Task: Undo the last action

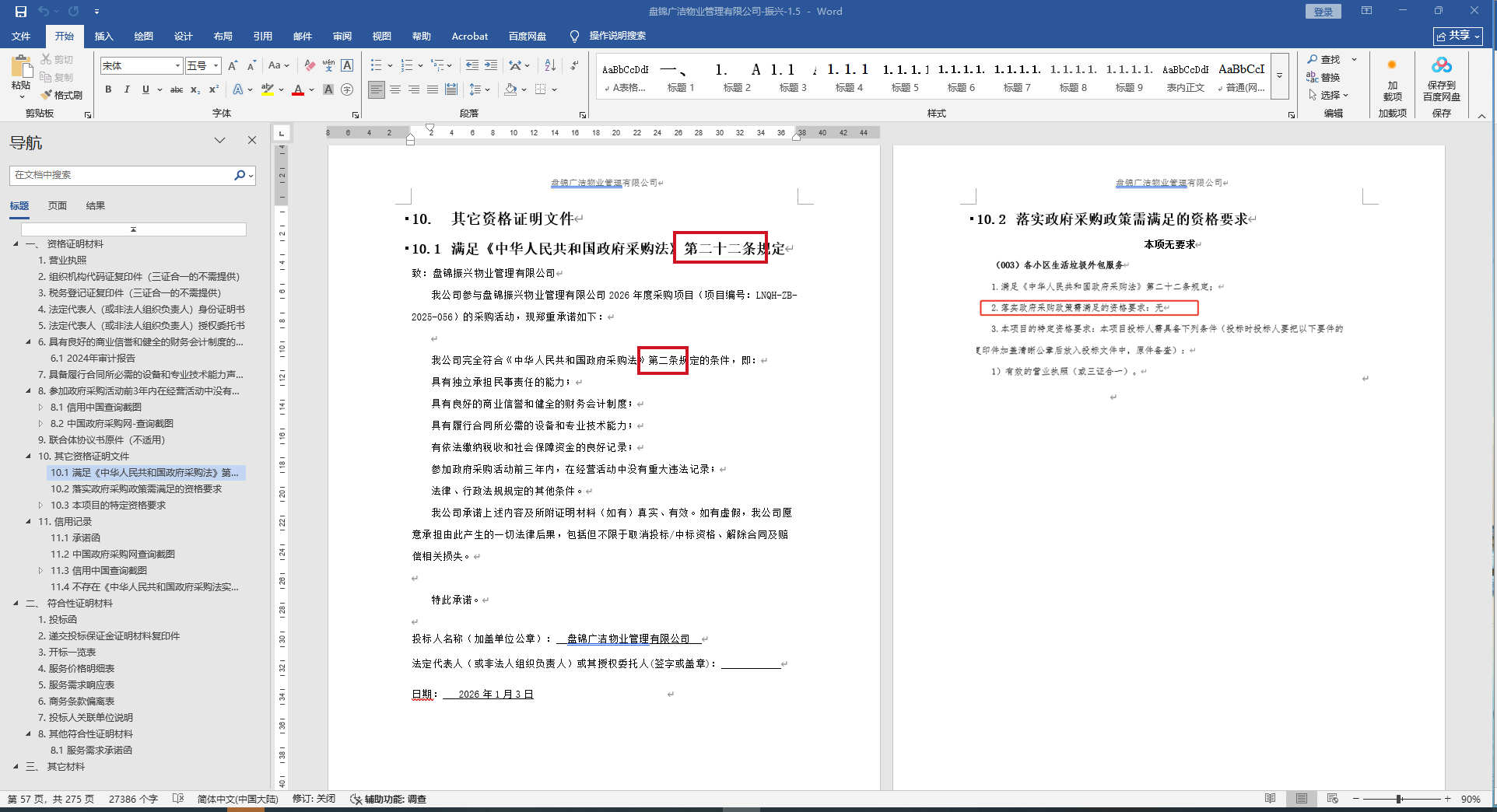Action: coord(44,12)
